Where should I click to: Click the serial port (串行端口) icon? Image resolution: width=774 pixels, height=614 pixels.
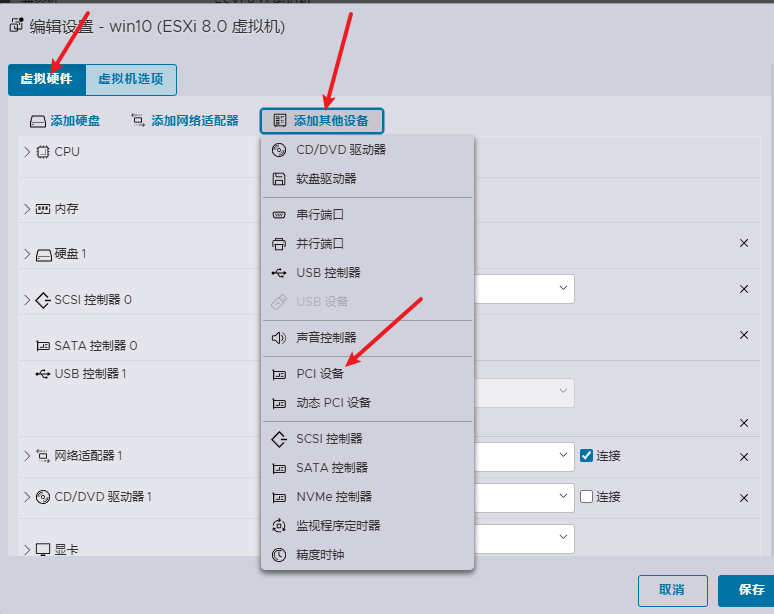pos(279,215)
